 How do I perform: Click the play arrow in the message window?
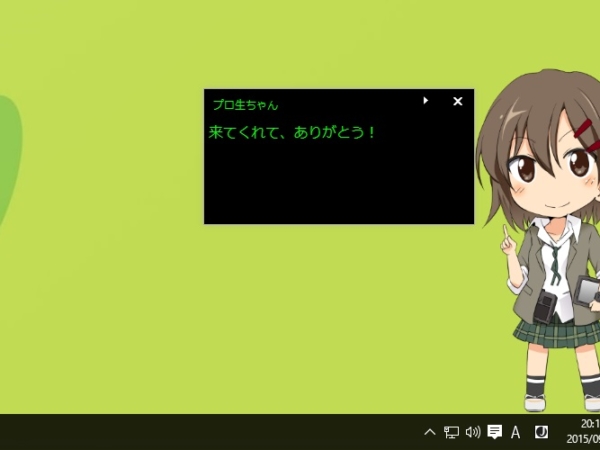click(x=426, y=101)
